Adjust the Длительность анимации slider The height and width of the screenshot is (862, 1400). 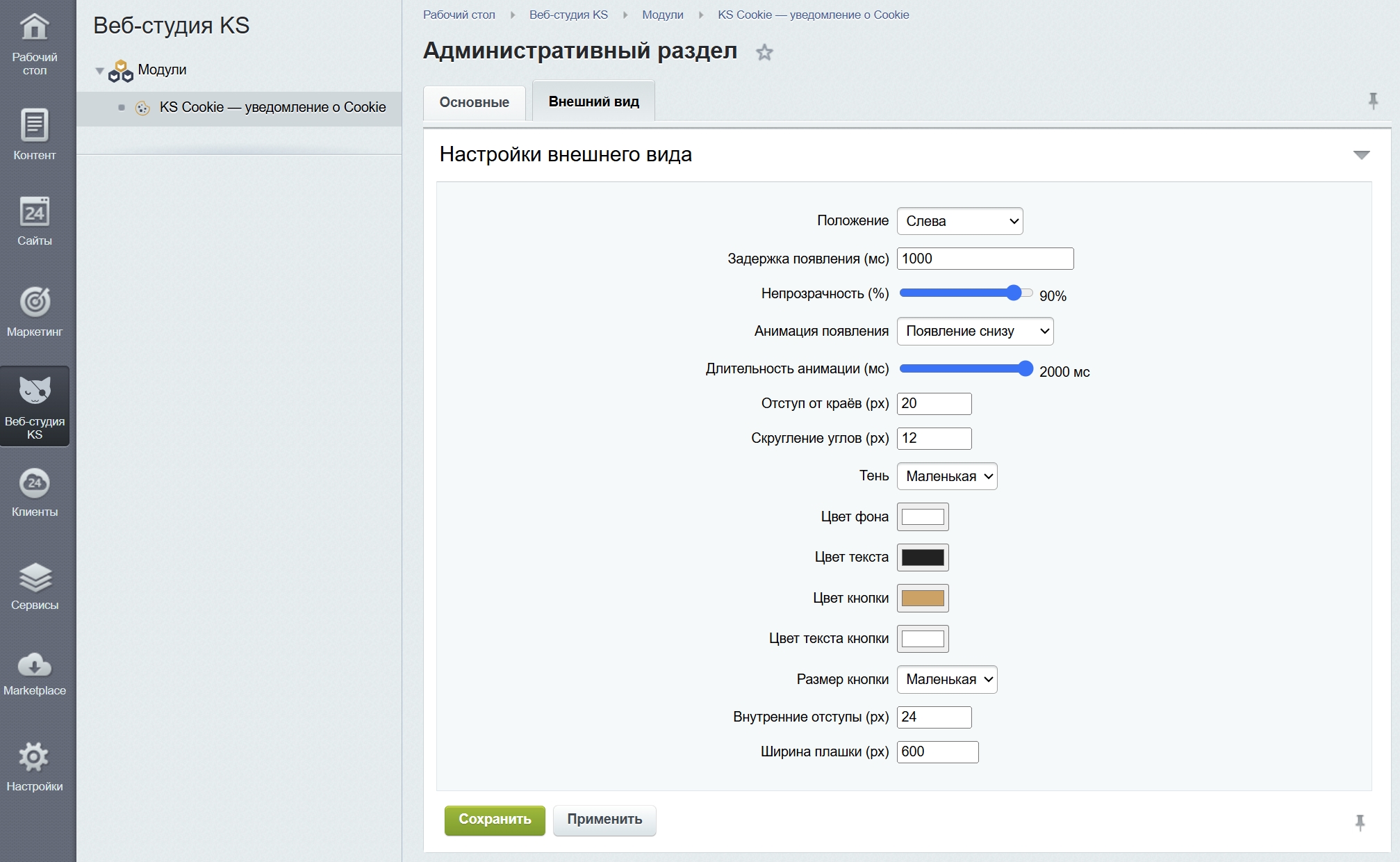coord(966,368)
